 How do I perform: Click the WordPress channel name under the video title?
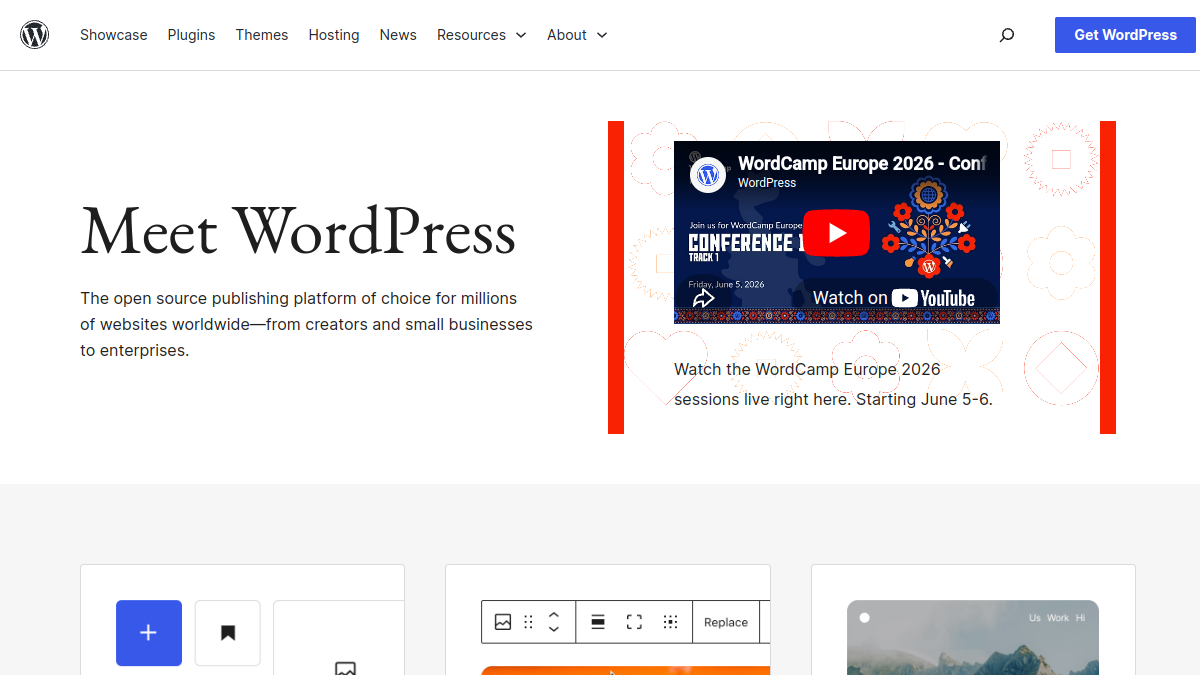767,183
